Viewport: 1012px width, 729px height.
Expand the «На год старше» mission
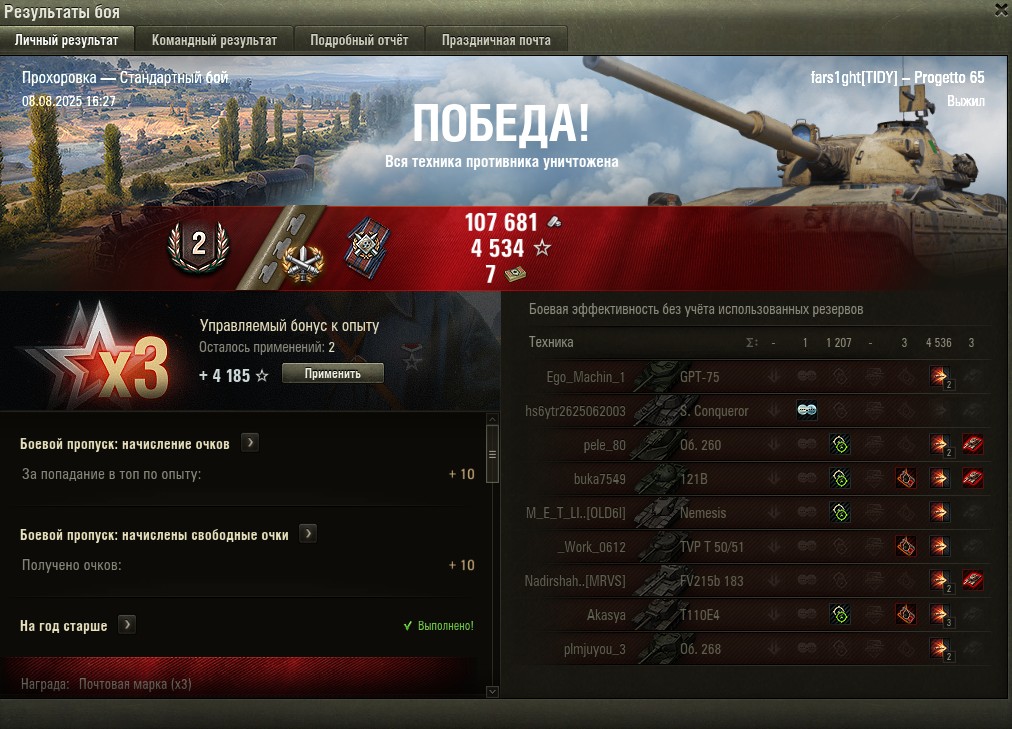point(127,624)
